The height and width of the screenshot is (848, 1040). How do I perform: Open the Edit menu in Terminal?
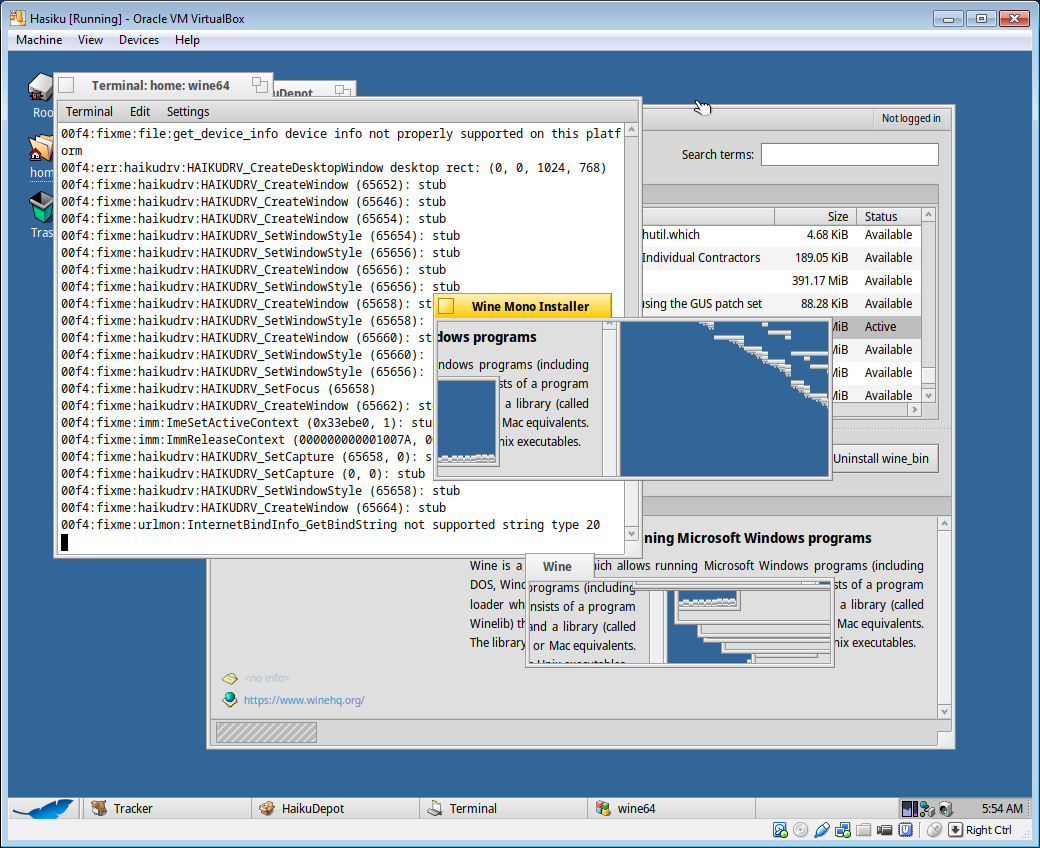coord(140,111)
